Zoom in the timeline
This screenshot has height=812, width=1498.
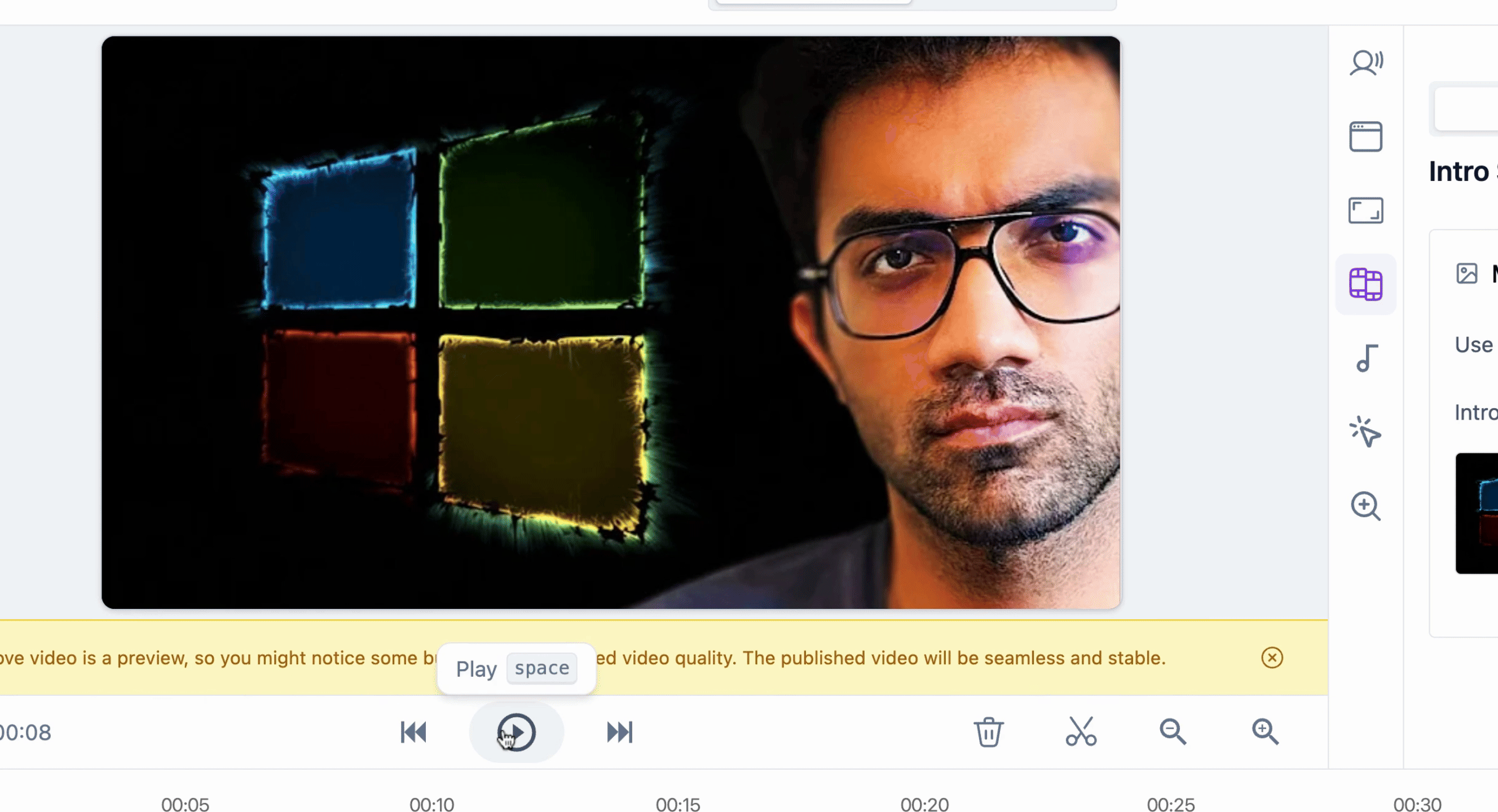(1265, 732)
